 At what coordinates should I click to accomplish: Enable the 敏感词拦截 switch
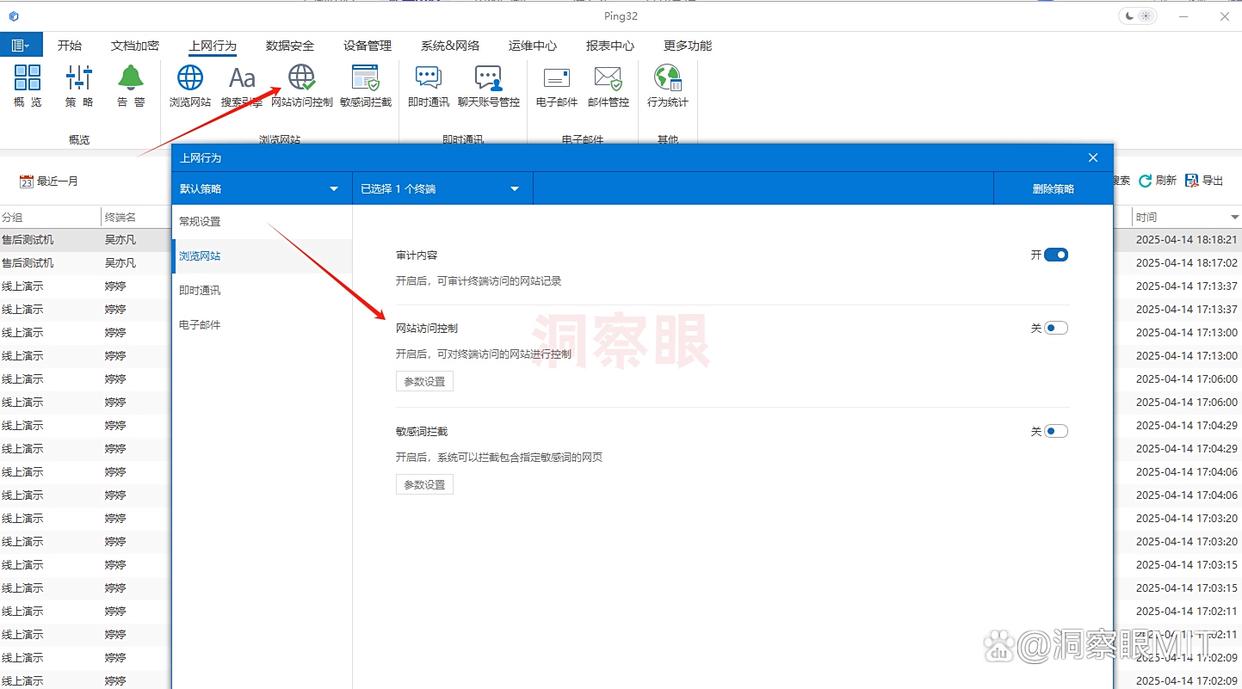click(1056, 431)
